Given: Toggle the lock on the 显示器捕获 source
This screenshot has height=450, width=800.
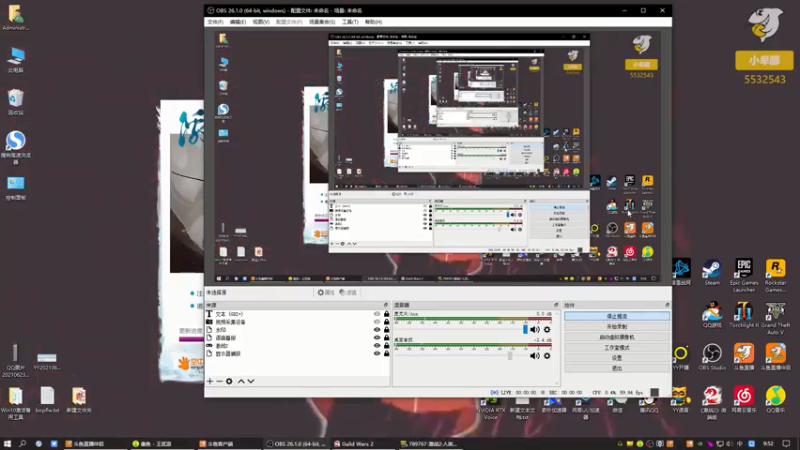Looking at the screenshot, I should pyautogui.click(x=386, y=353).
